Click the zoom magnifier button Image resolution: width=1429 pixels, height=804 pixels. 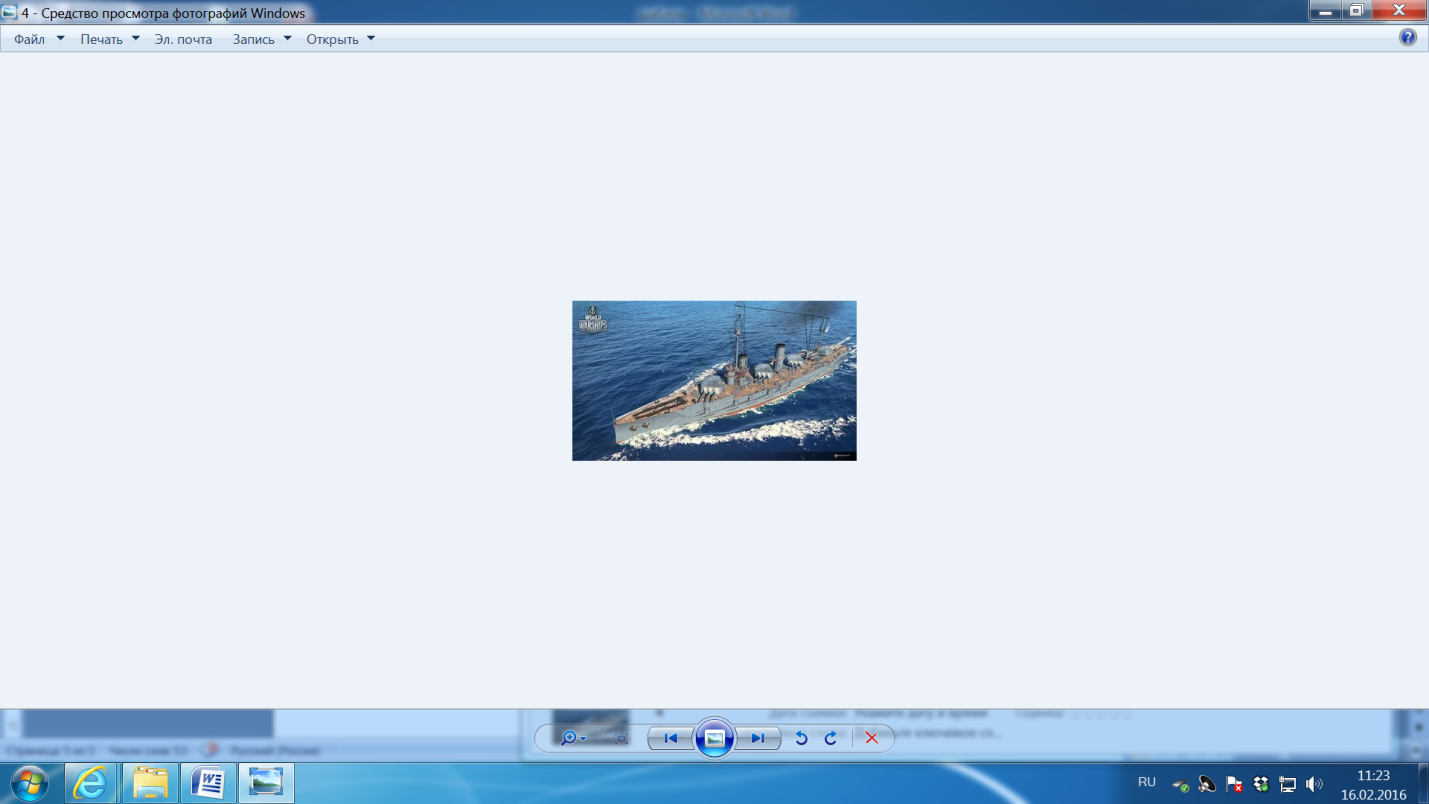click(568, 738)
